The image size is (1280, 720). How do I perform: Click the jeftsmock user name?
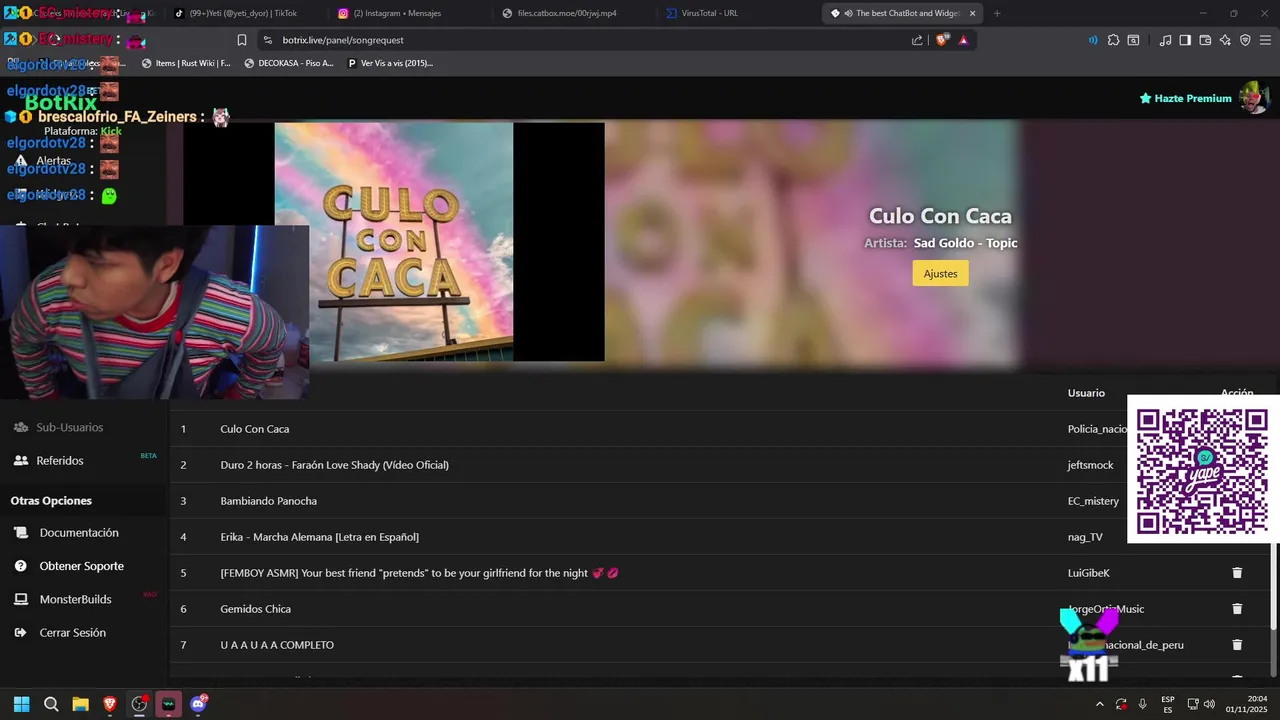point(1090,465)
